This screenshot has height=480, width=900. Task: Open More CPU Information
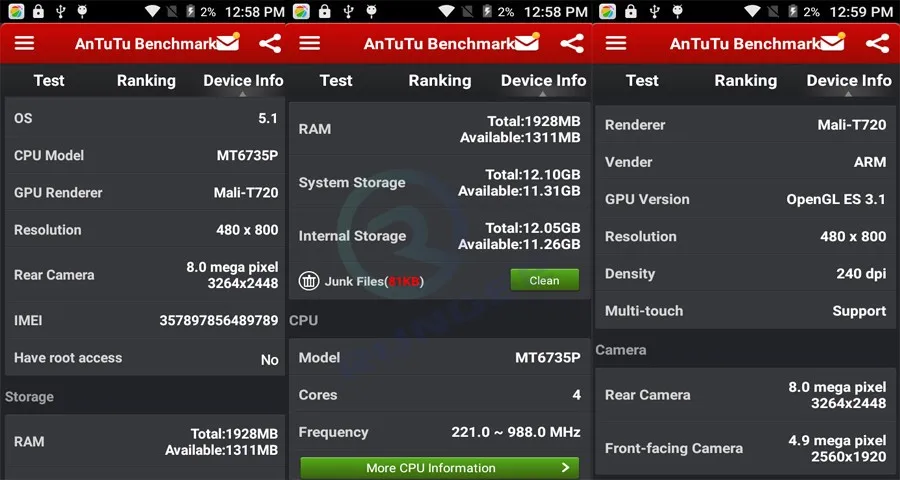[x=440, y=468]
